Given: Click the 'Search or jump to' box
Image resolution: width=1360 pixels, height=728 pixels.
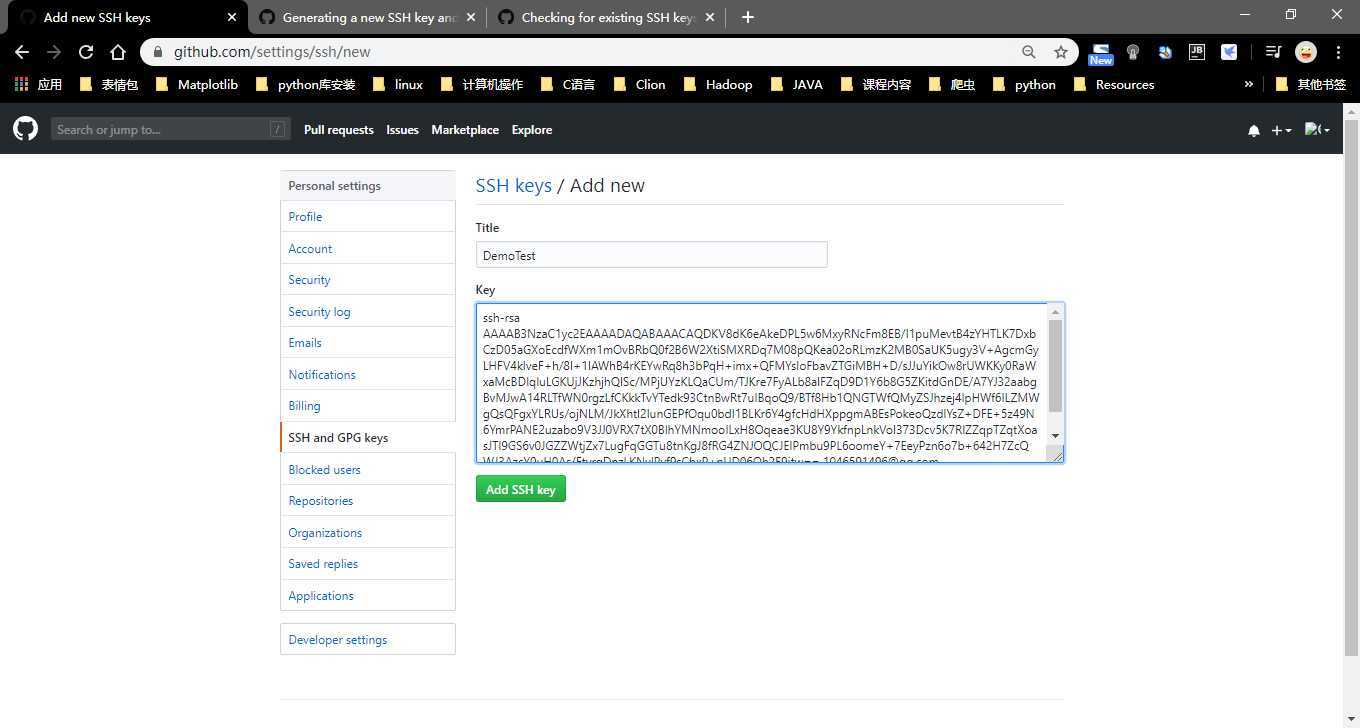Looking at the screenshot, I should click(x=169, y=129).
